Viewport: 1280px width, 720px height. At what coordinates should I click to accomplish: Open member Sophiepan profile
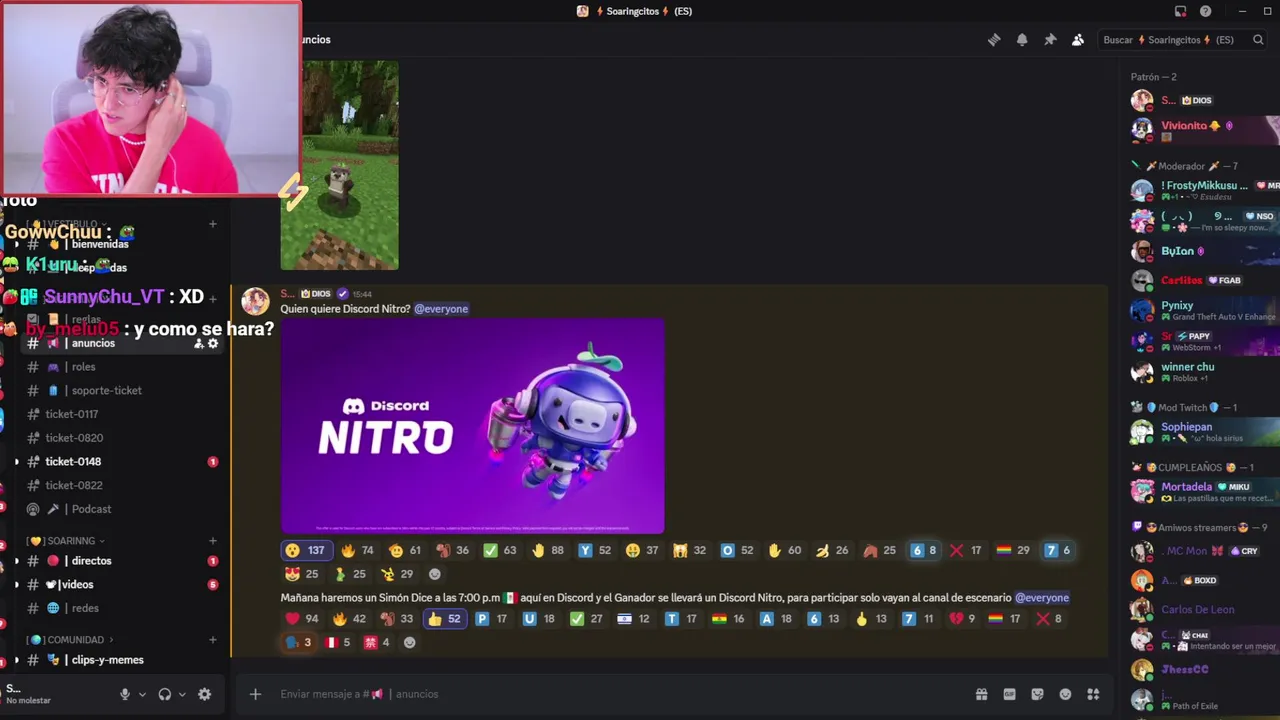coord(1203,432)
